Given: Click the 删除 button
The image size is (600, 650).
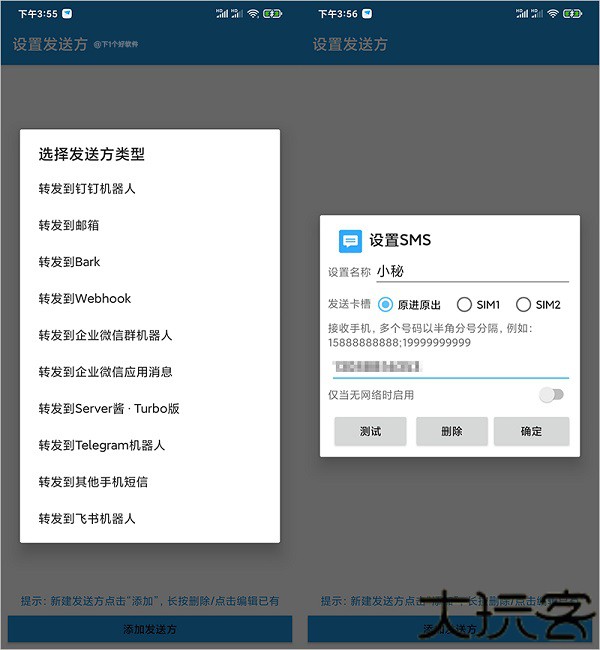Looking at the screenshot, I should pos(452,432).
